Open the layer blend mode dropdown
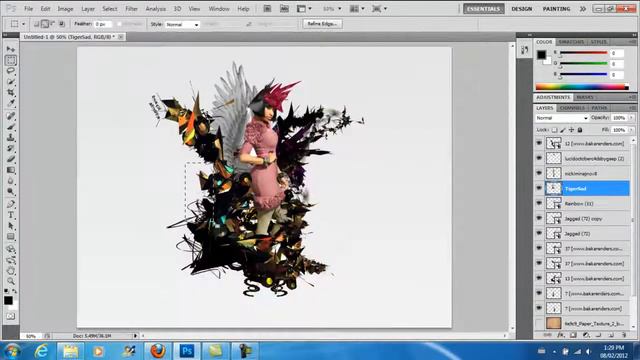640x360 pixels. 562,118
